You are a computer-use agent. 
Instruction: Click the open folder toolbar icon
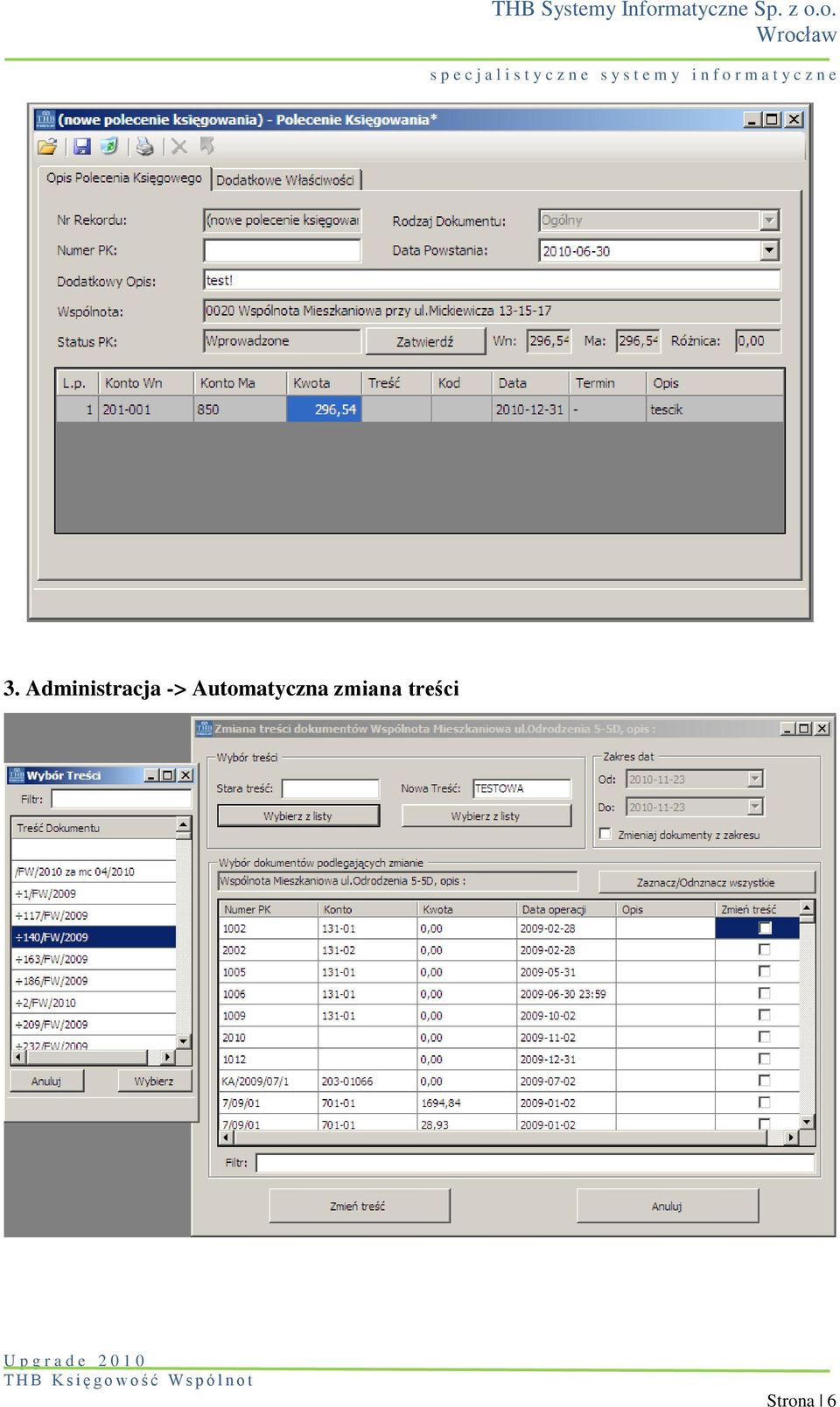click(47, 147)
